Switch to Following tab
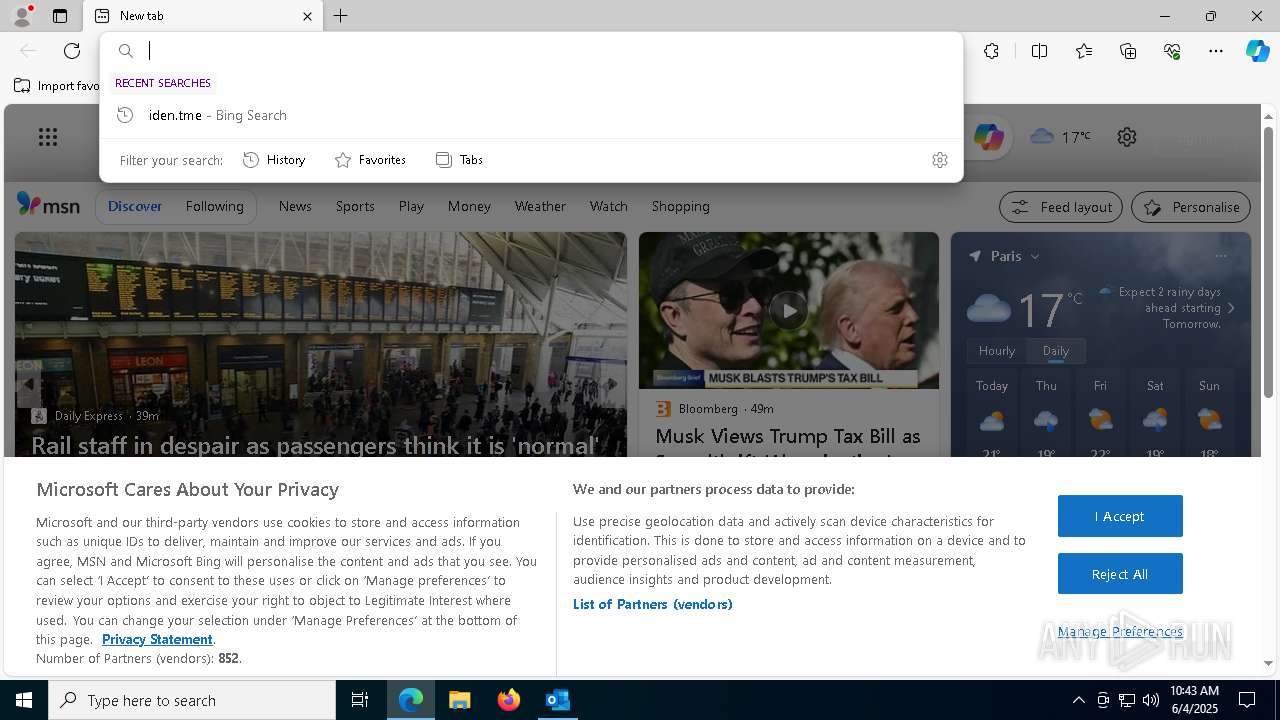Screen dimensions: 1280x720 point(214,206)
